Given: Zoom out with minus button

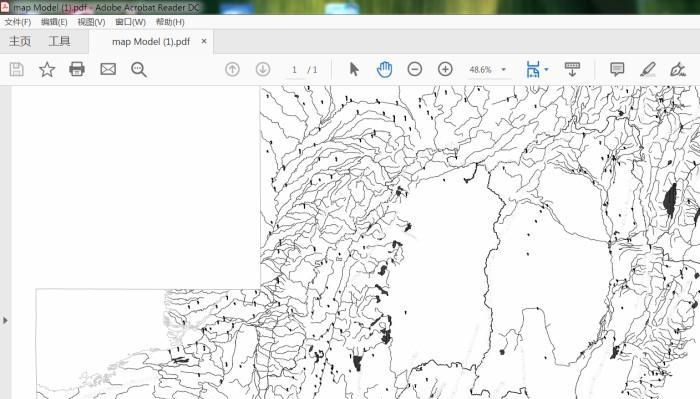Looking at the screenshot, I should [x=415, y=69].
